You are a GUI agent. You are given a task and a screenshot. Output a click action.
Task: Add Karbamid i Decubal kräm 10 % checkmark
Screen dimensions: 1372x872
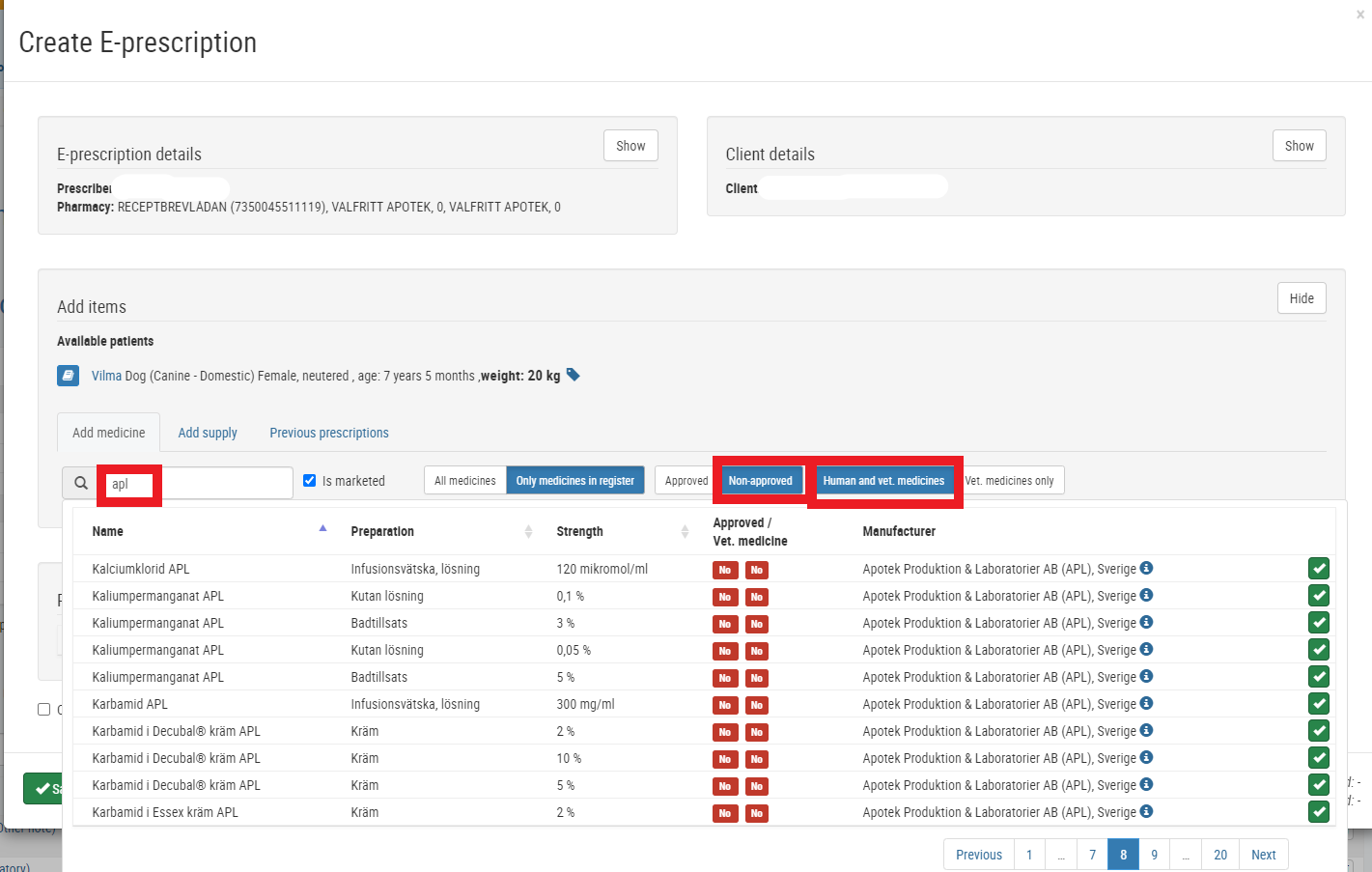coord(1319,758)
